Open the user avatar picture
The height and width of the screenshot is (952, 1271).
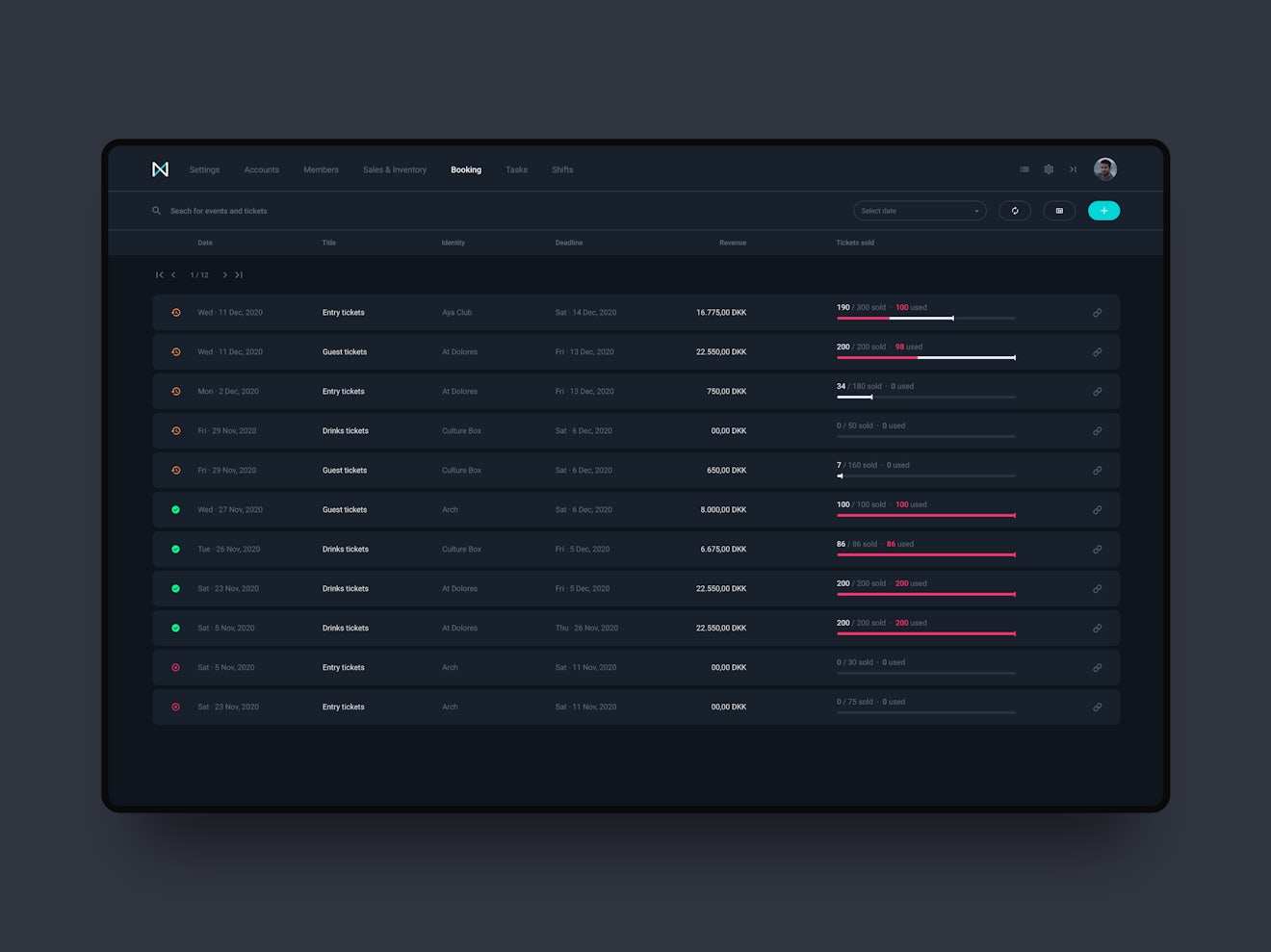point(1104,168)
